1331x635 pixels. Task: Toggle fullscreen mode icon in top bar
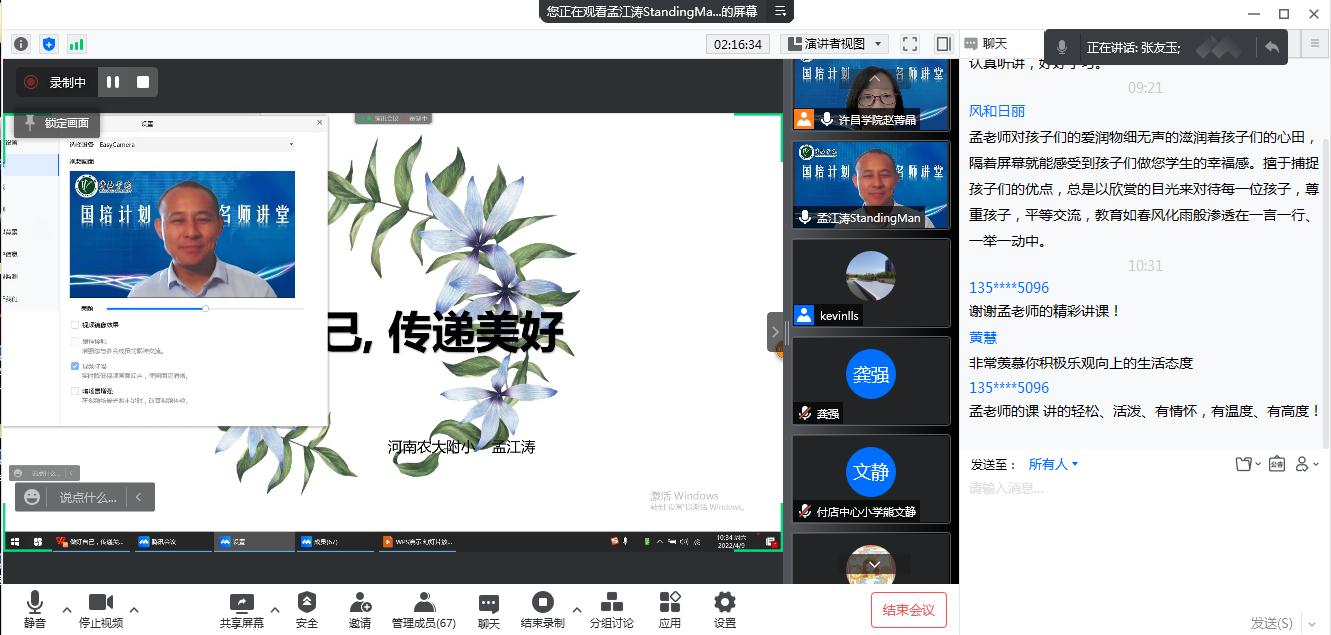pyautogui.click(x=910, y=44)
